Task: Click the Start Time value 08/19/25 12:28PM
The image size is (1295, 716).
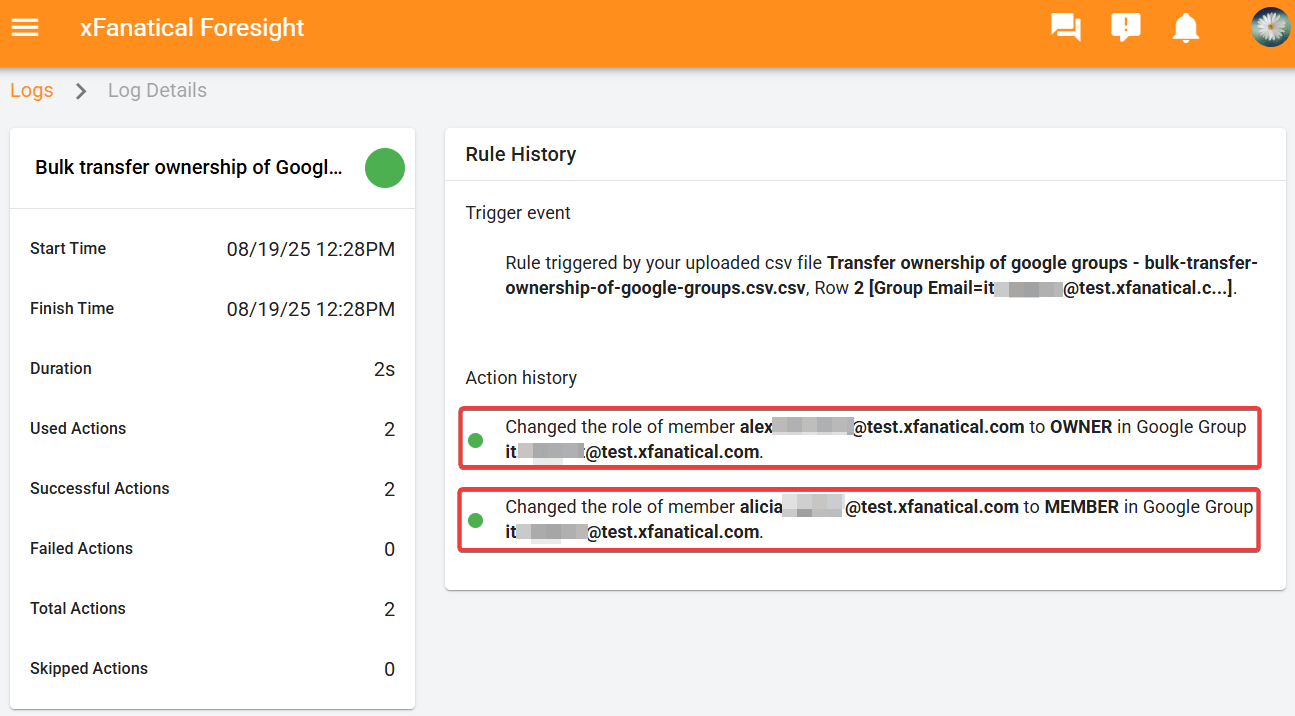Action: 311,250
